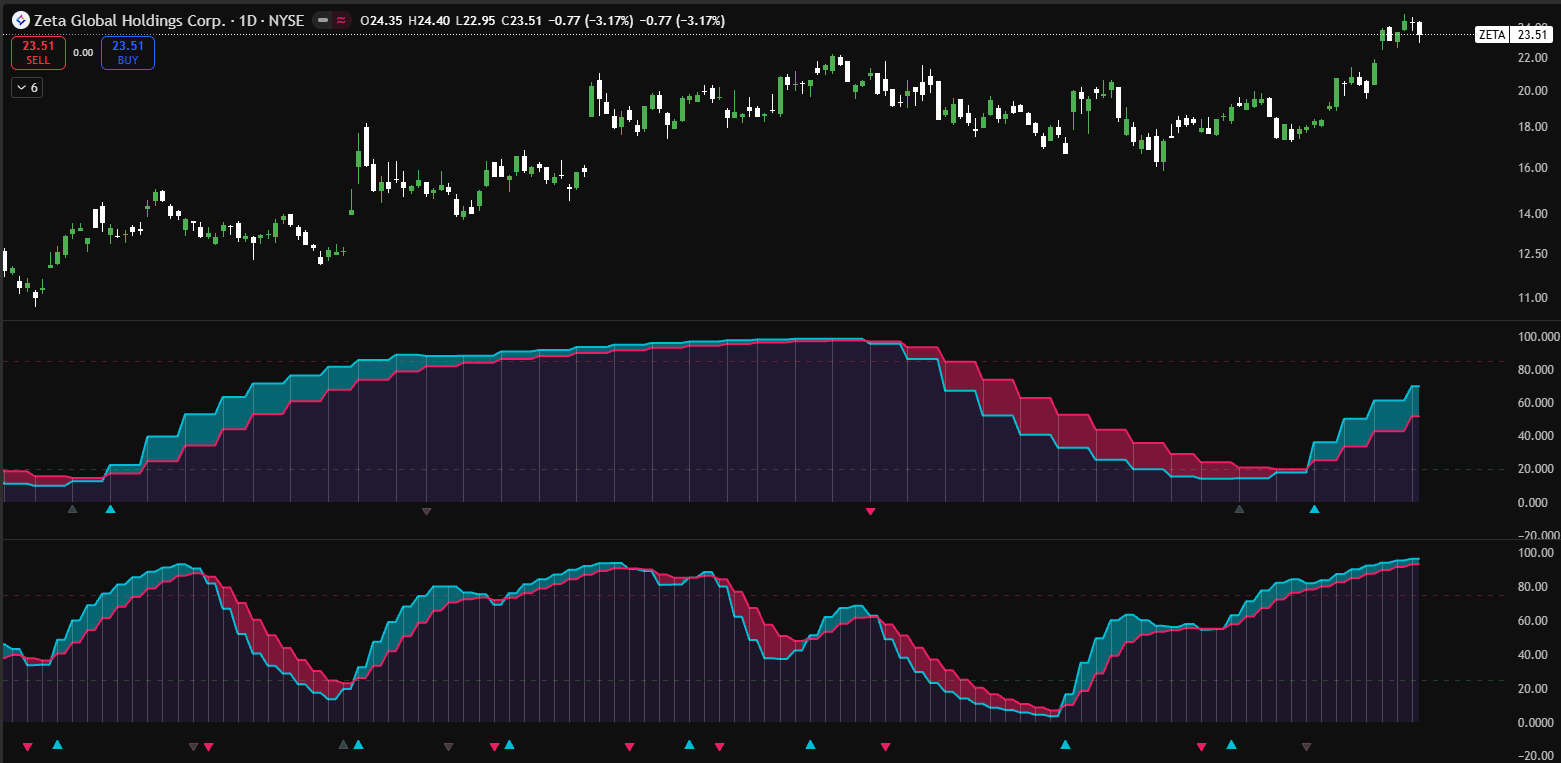
Task: Toggle the dash pill next to the symbol name
Action: (322, 18)
